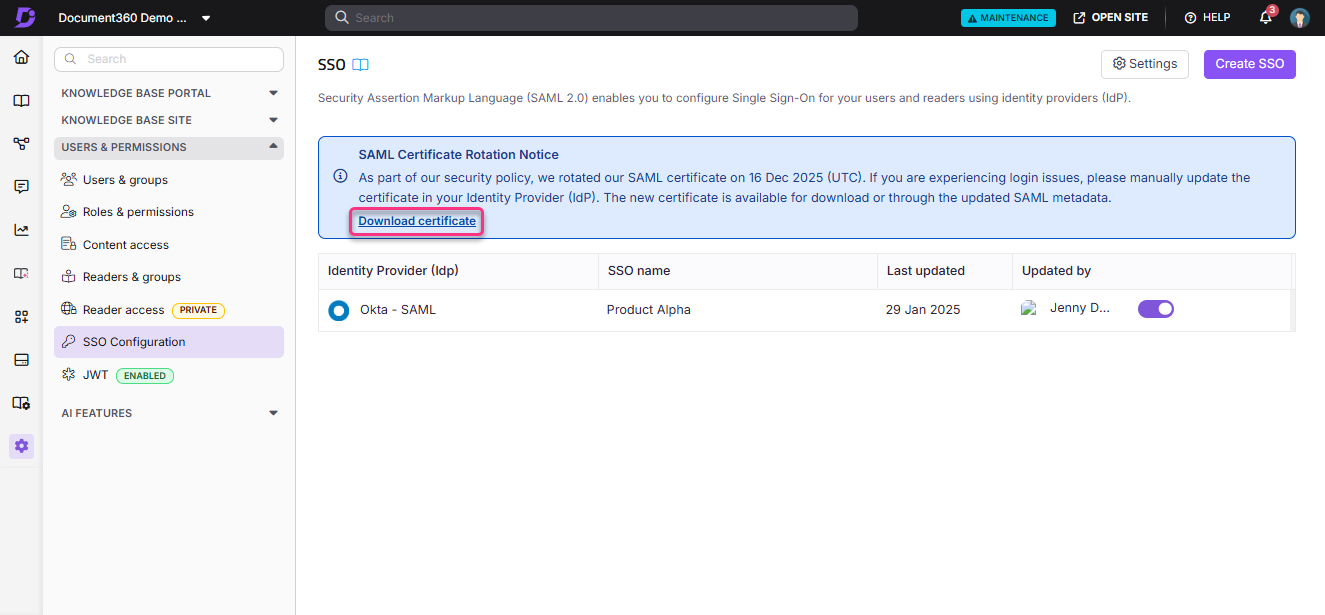
Task: Click the Create SSO button
Action: point(1249,63)
